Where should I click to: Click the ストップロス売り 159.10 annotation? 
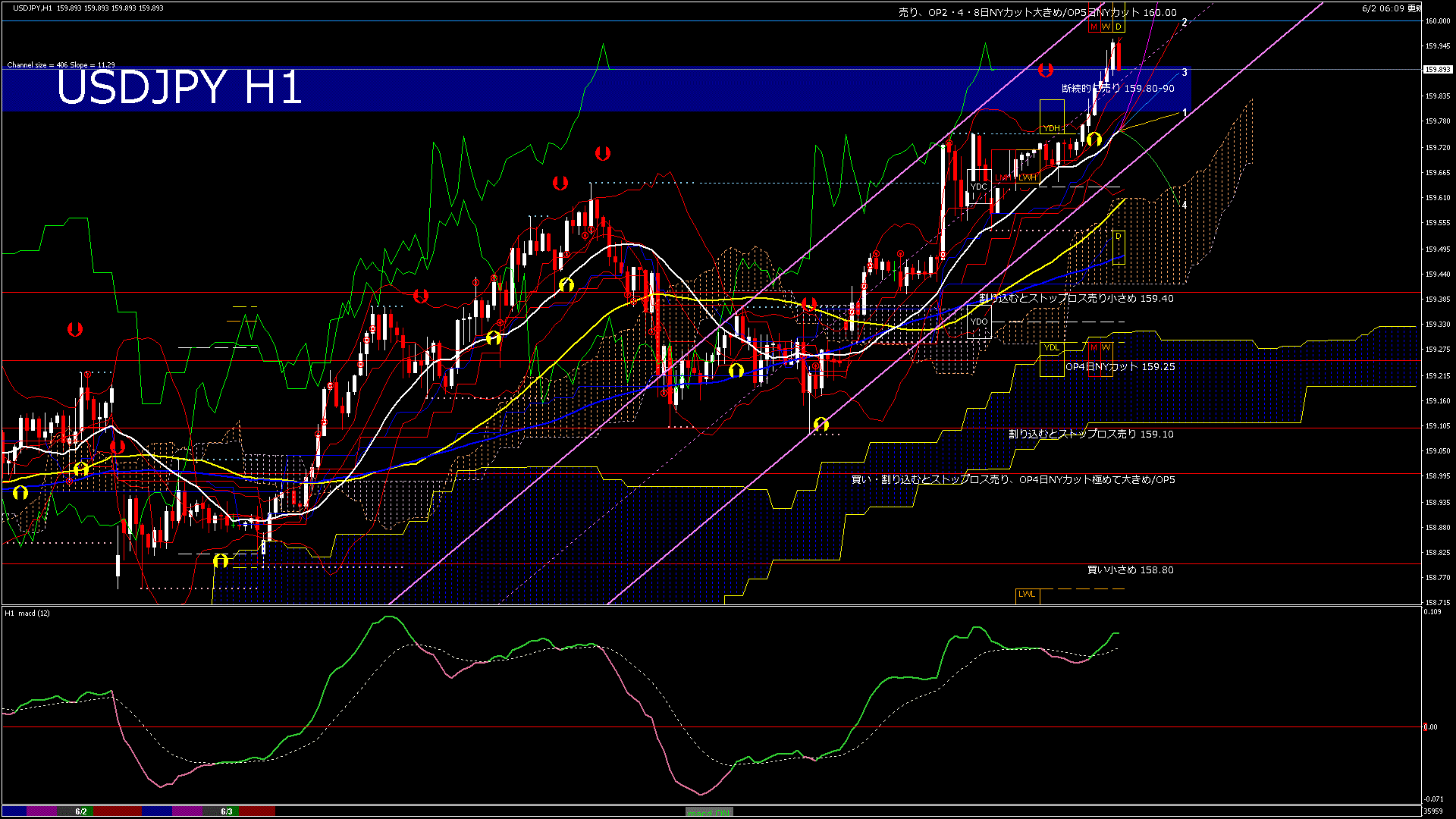1091,435
